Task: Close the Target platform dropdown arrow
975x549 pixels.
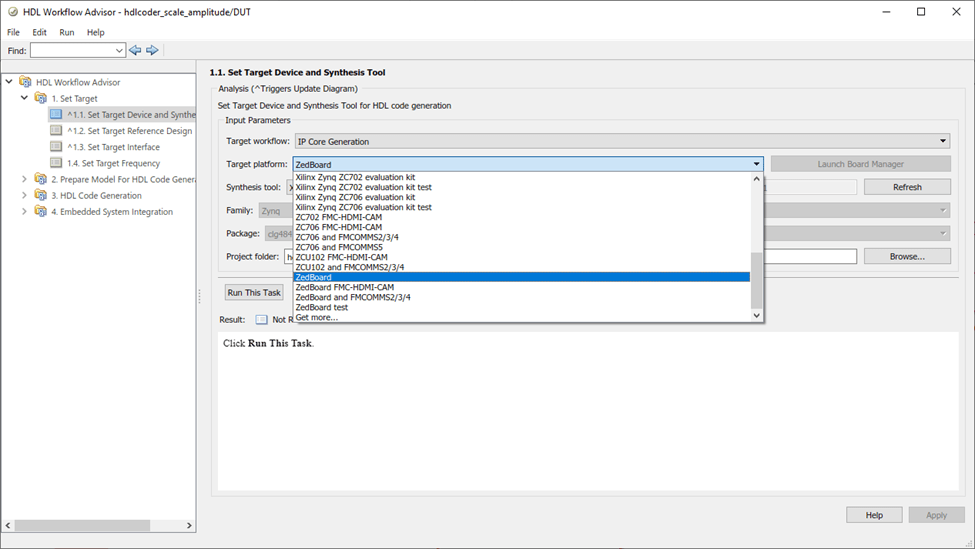Action: tap(756, 164)
